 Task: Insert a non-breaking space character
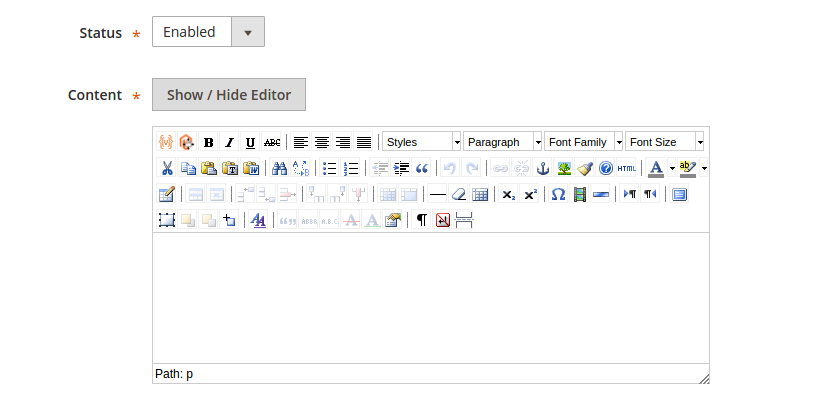443,220
